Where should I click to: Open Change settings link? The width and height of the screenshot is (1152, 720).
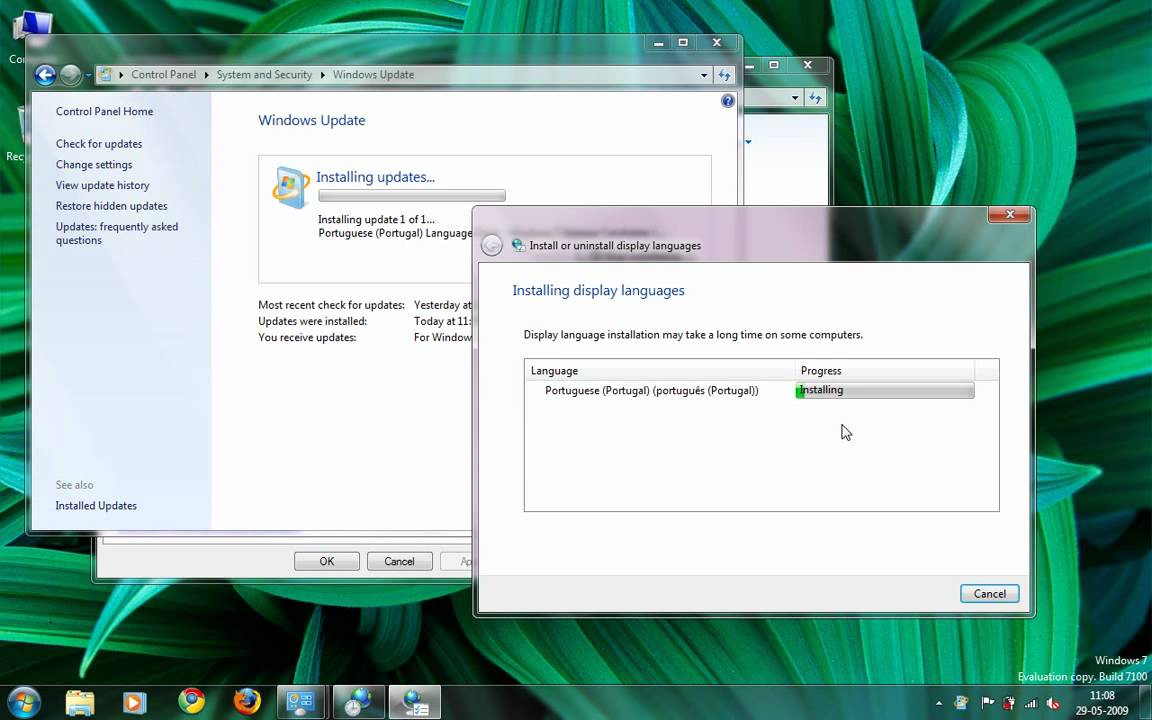click(x=94, y=165)
